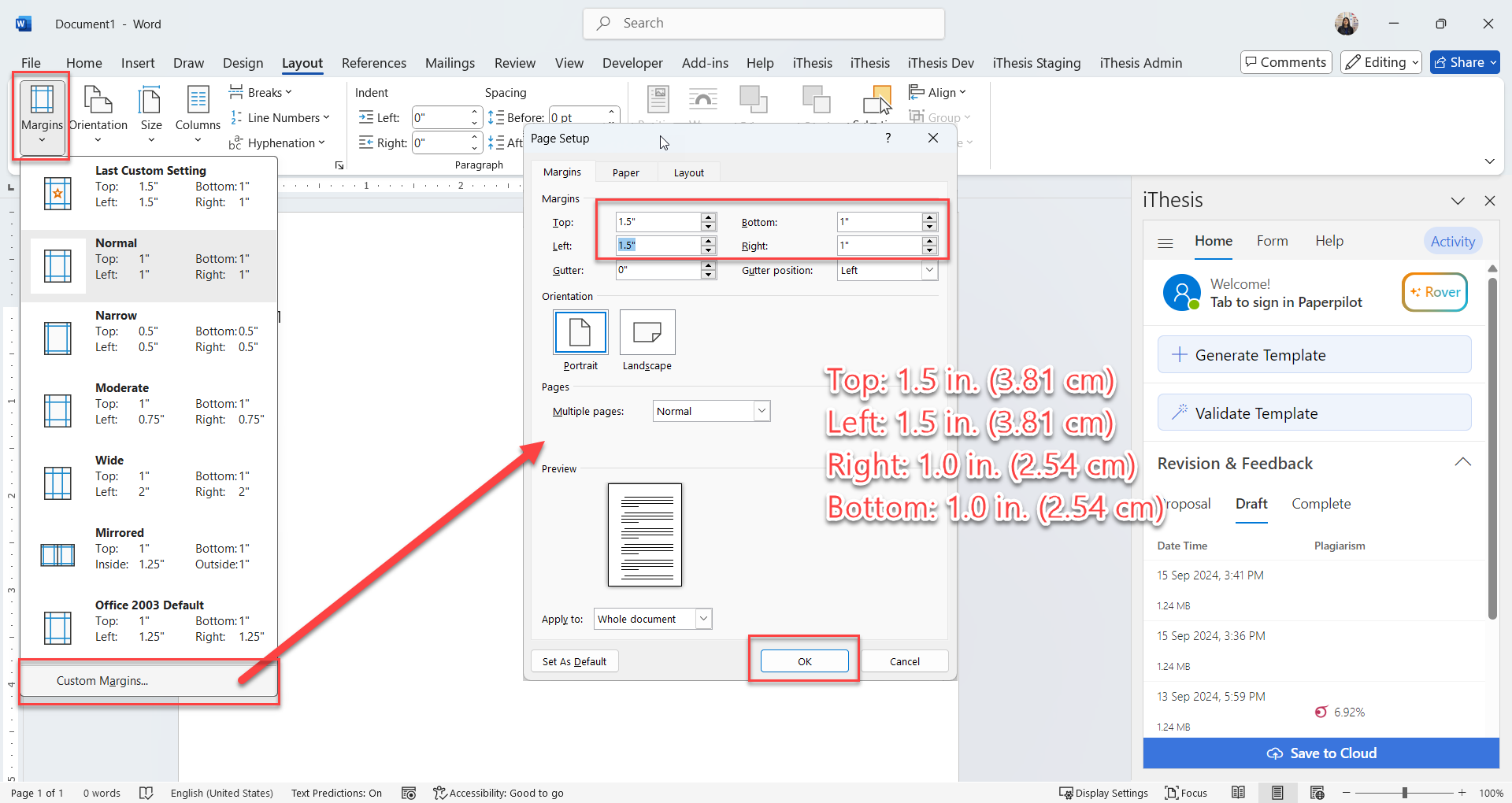Screen dimensions: 1512x803
Task: Apply the Last Custom Setting margins
Action: pyautogui.click(x=149, y=194)
